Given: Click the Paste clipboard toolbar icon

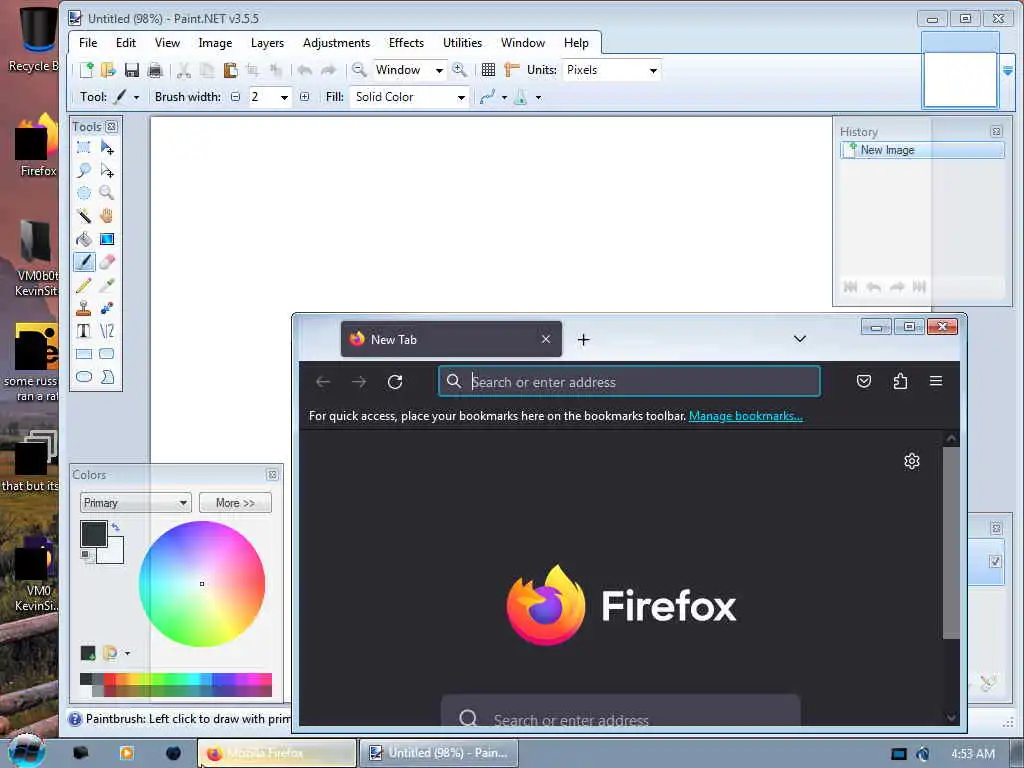Looking at the screenshot, I should point(230,70).
